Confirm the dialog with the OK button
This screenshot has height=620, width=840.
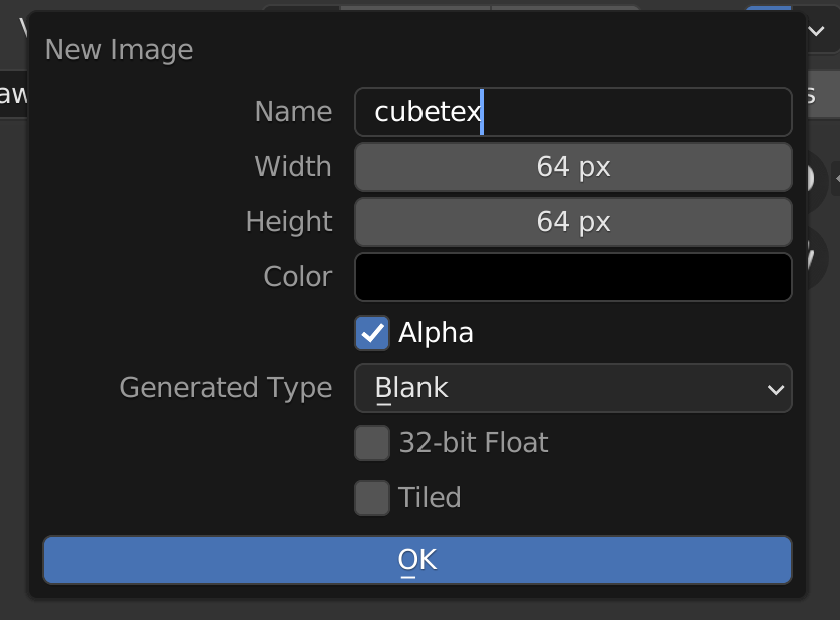click(x=417, y=560)
